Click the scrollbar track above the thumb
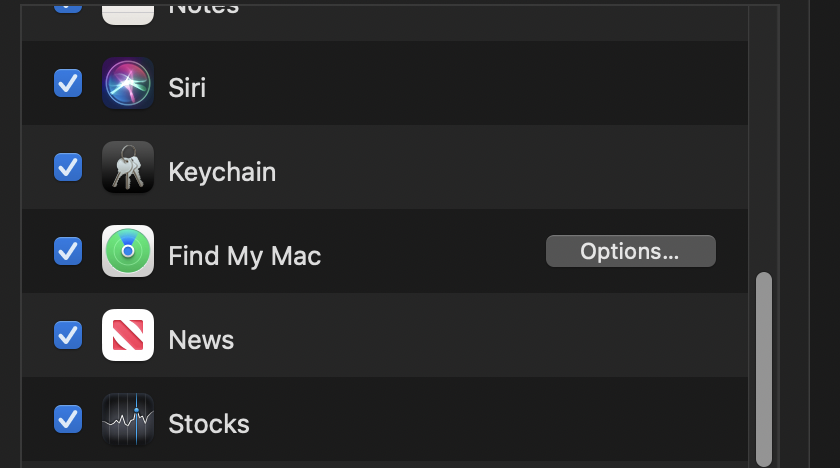This screenshot has height=468, width=840. click(x=764, y=139)
